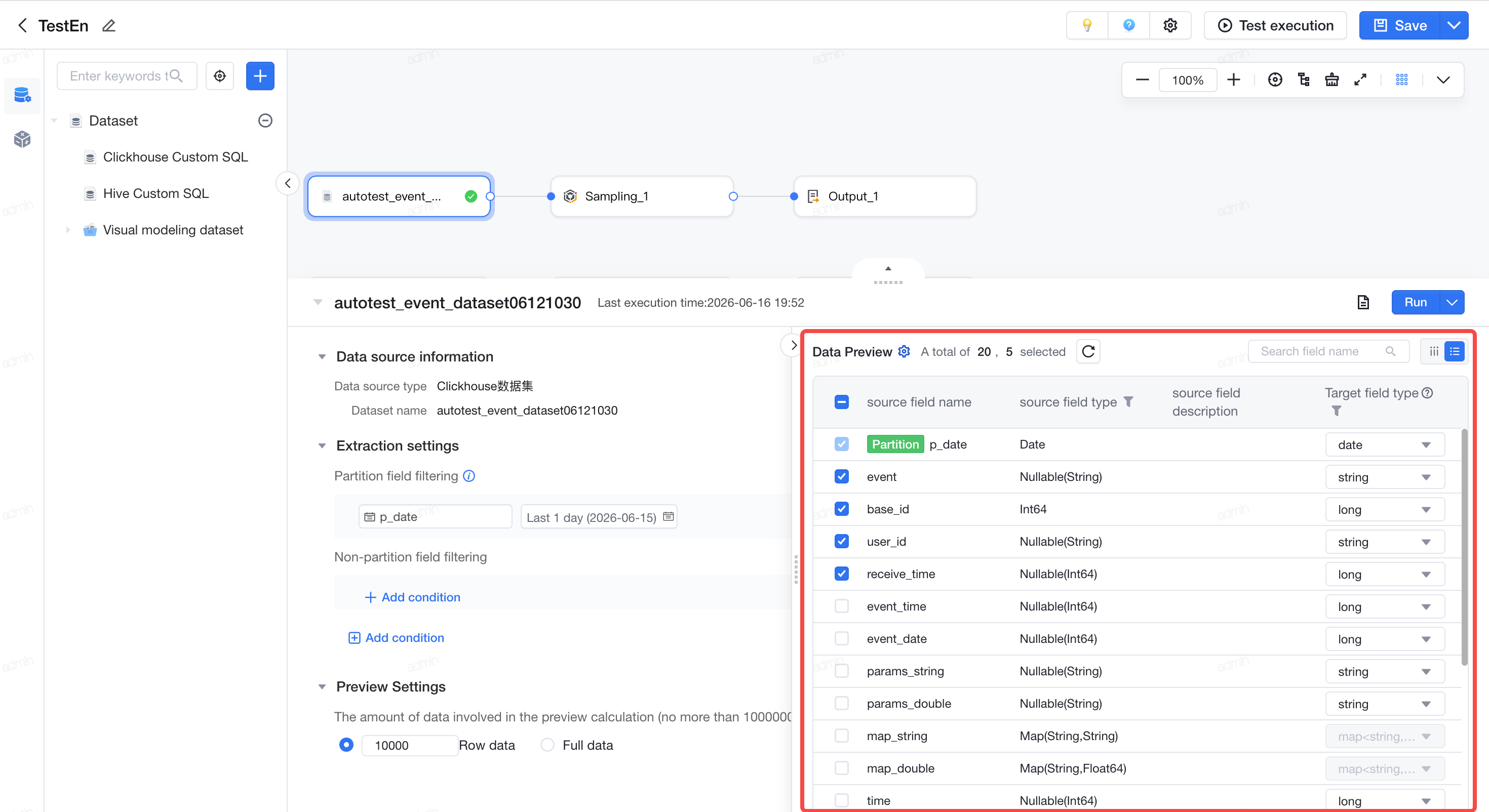Click the fullscreen expand arrows icon

[x=1360, y=80]
